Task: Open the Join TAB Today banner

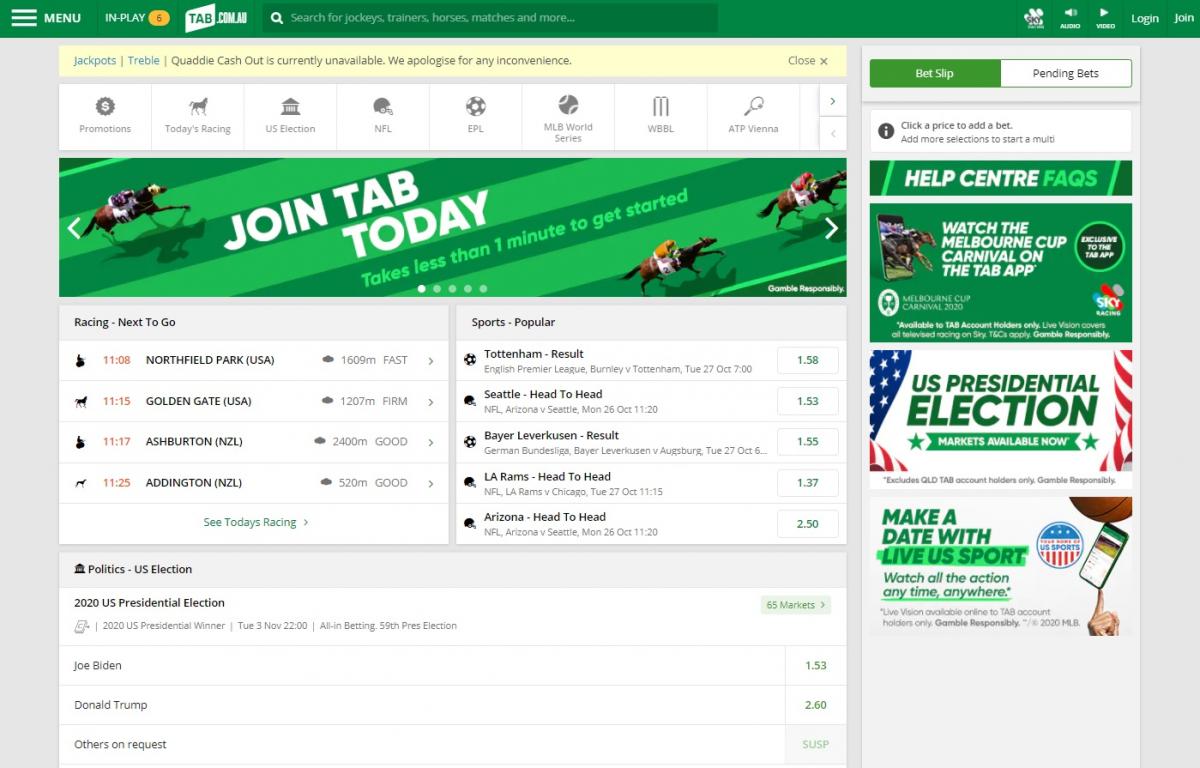Action: (453, 228)
